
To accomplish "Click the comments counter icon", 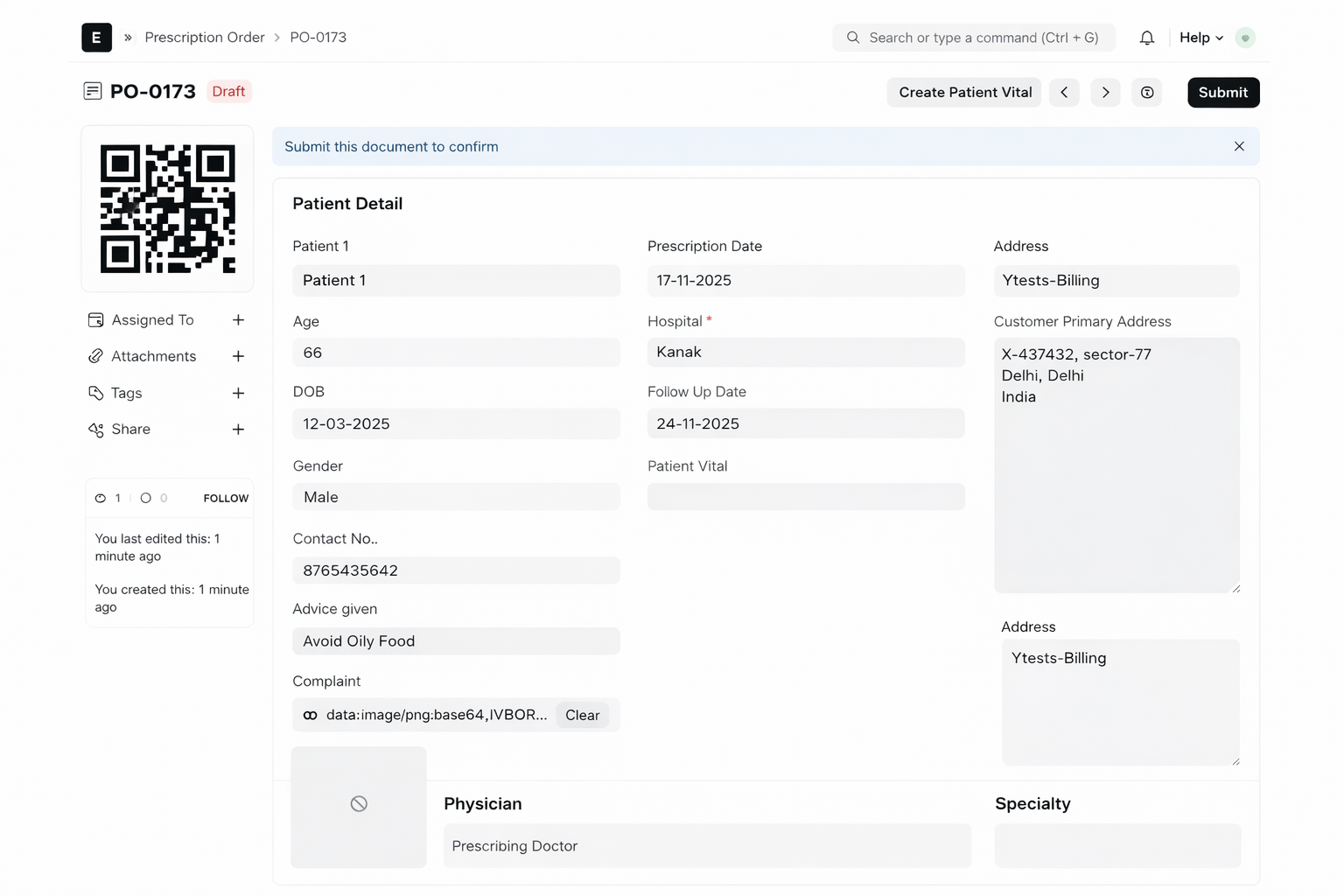I will tap(146, 498).
